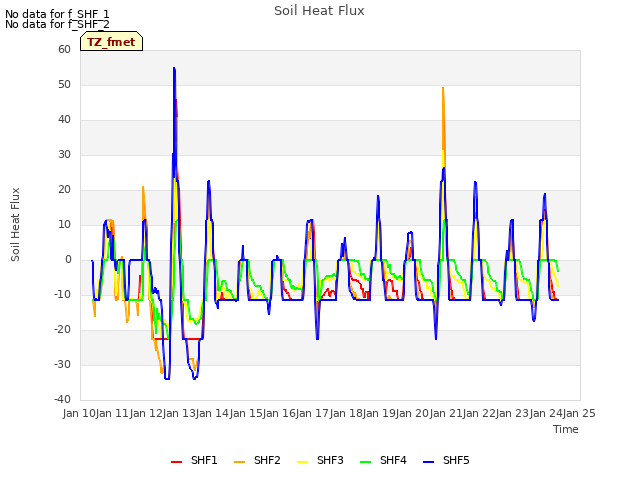Click the Jan 10 x-axis tick label

pos(79,413)
